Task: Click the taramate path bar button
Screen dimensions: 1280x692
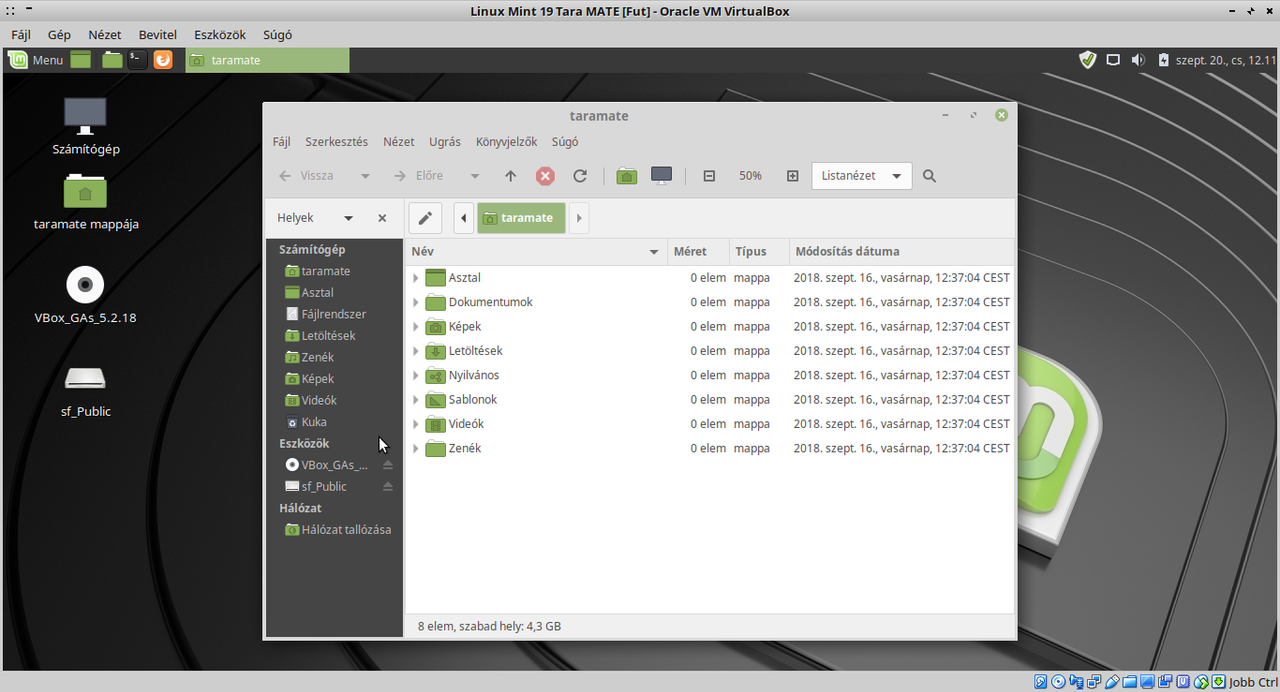Action: tap(521, 218)
